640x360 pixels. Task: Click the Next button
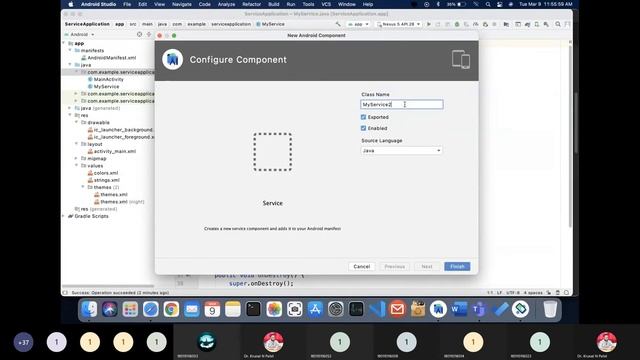tap(427, 267)
